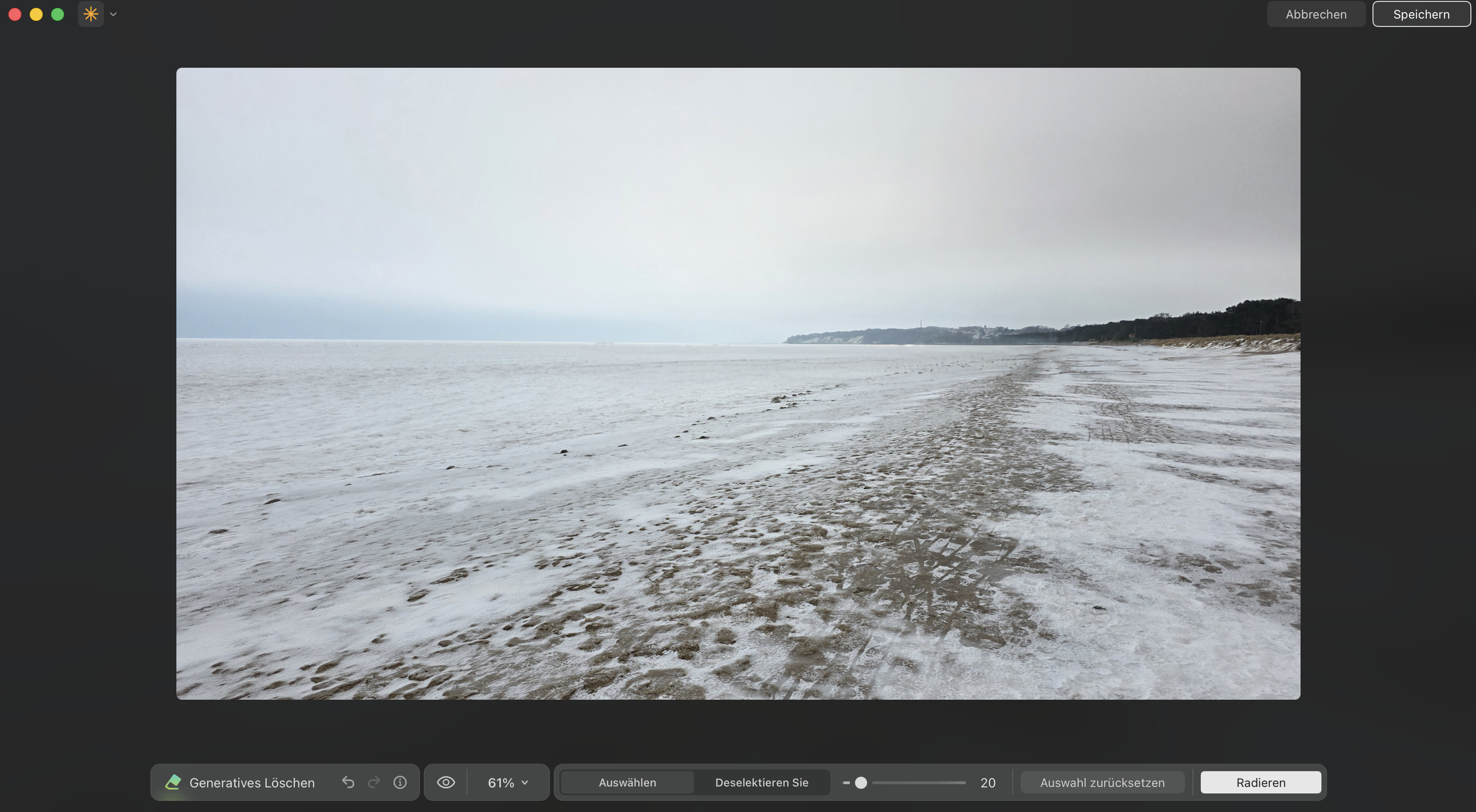Click the brush size value 20
This screenshot has width=1476, height=812.
[x=988, y=782]
